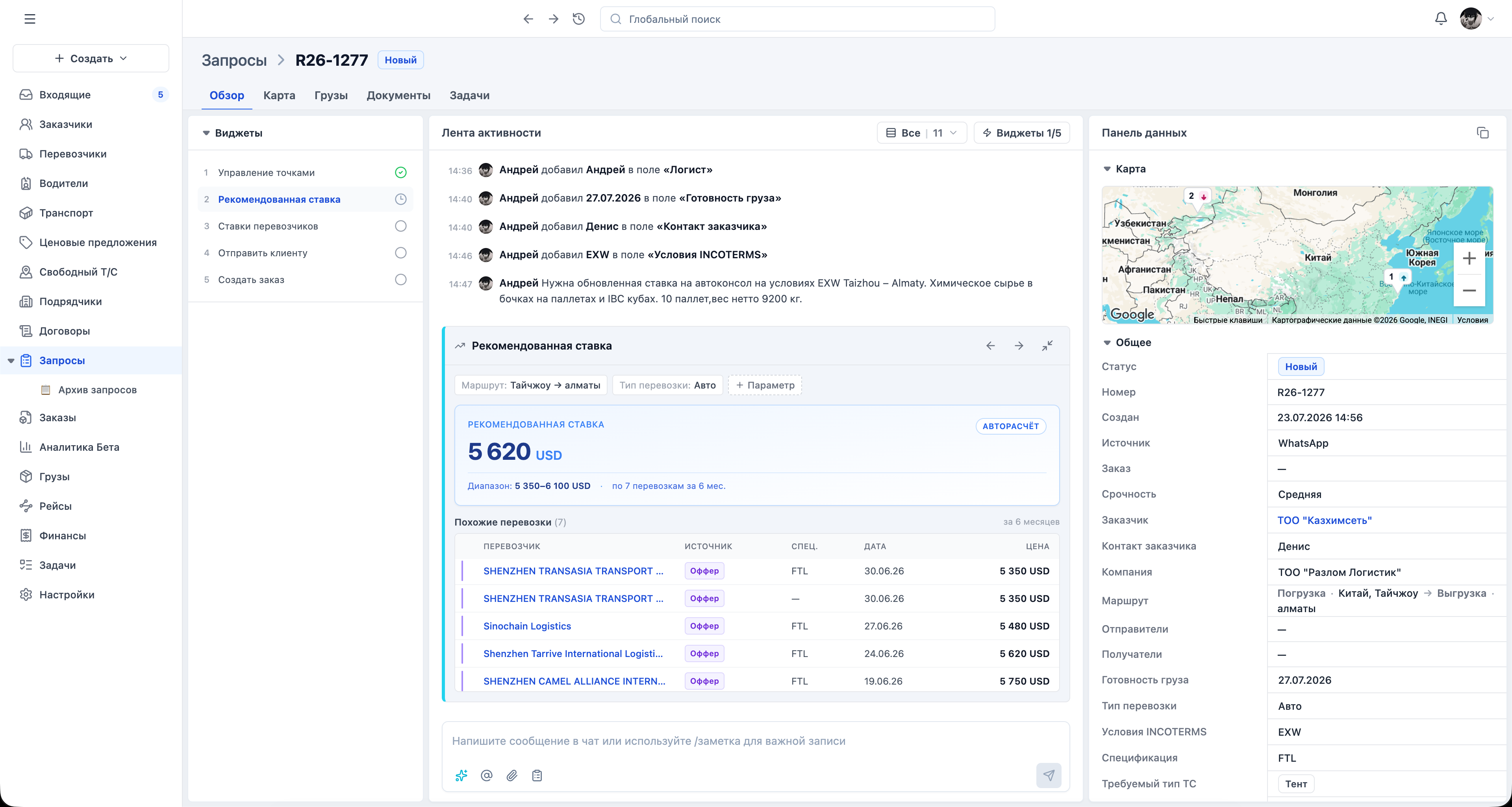Select the Ставки перевозчиков step circle

[x=400, y=226]
